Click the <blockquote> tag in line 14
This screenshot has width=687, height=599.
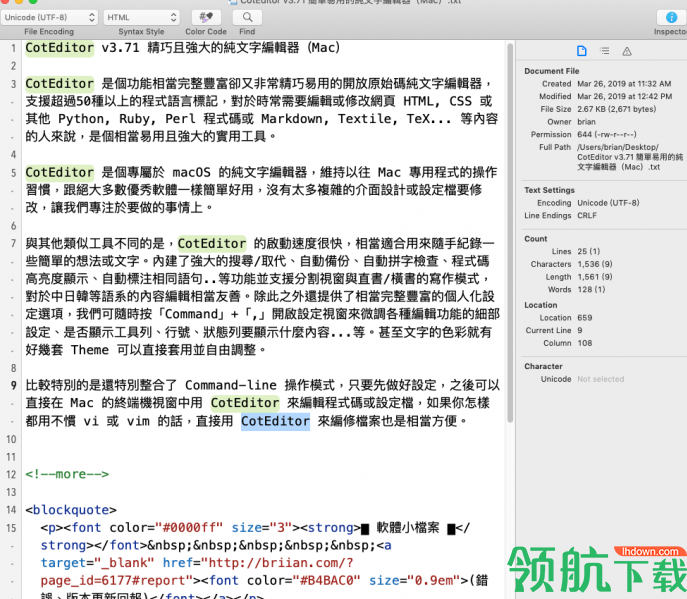tap(71, 510)
